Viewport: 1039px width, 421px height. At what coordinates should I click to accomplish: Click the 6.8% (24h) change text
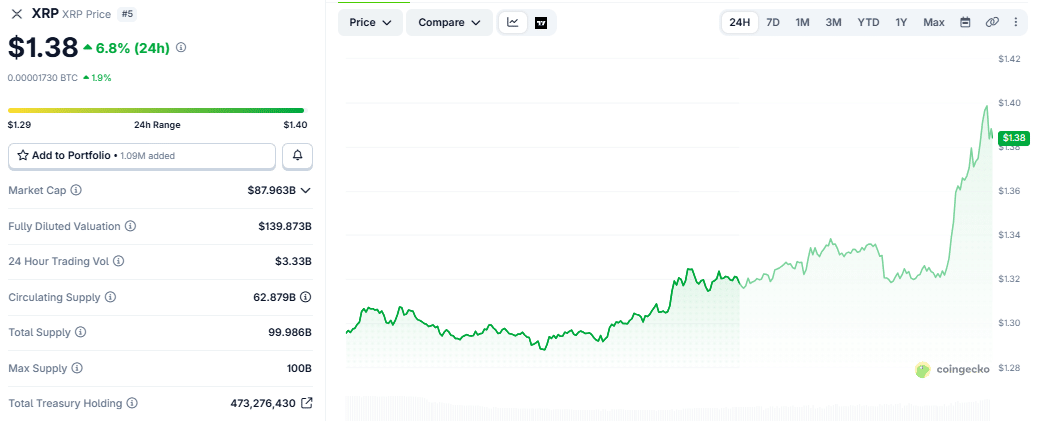coord(133,48)
